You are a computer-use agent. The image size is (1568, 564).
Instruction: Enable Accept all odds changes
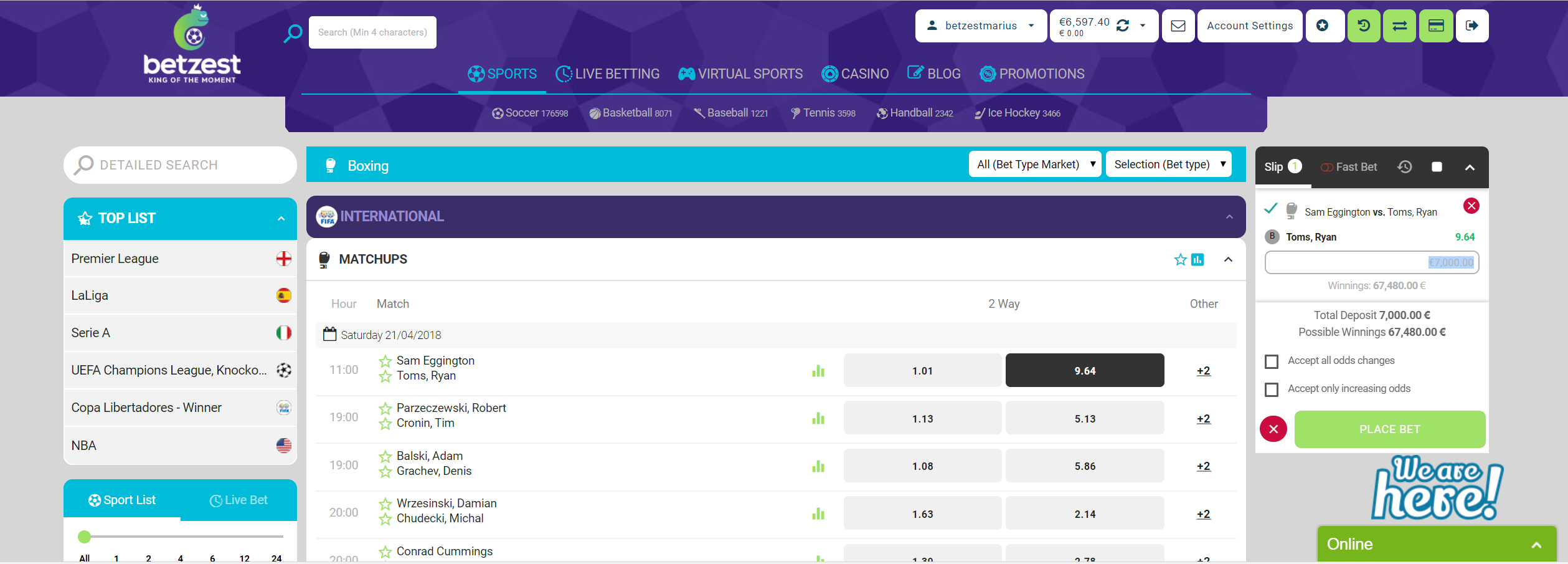1272,361
